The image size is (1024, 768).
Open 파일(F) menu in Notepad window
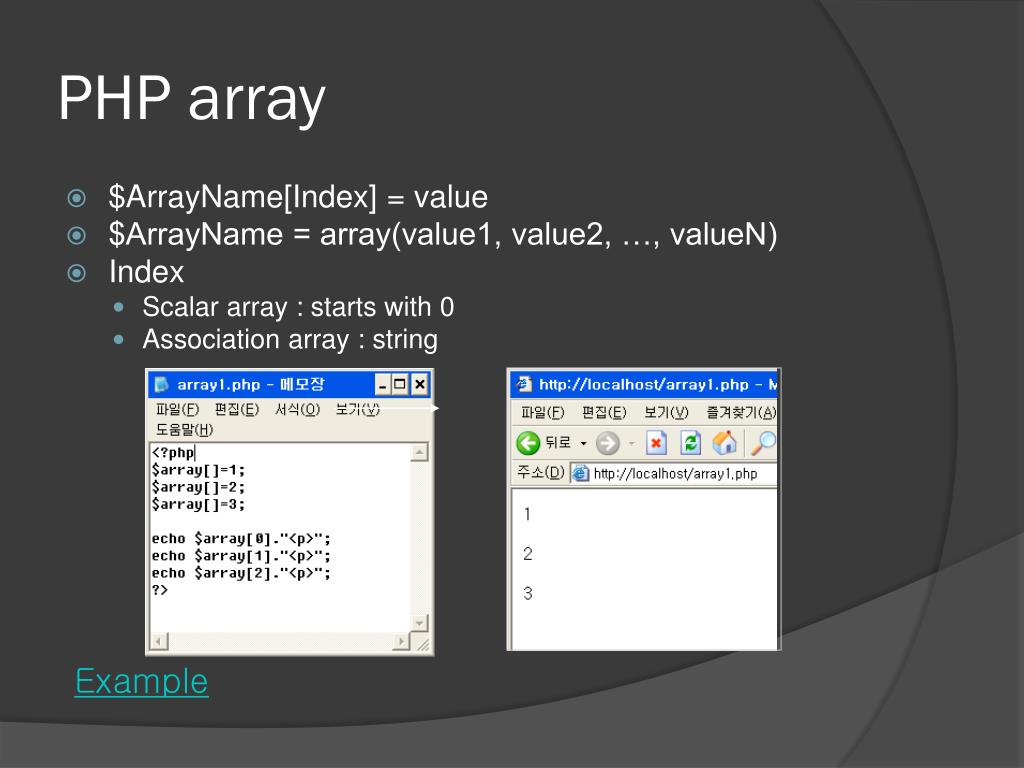coord(177,409)
